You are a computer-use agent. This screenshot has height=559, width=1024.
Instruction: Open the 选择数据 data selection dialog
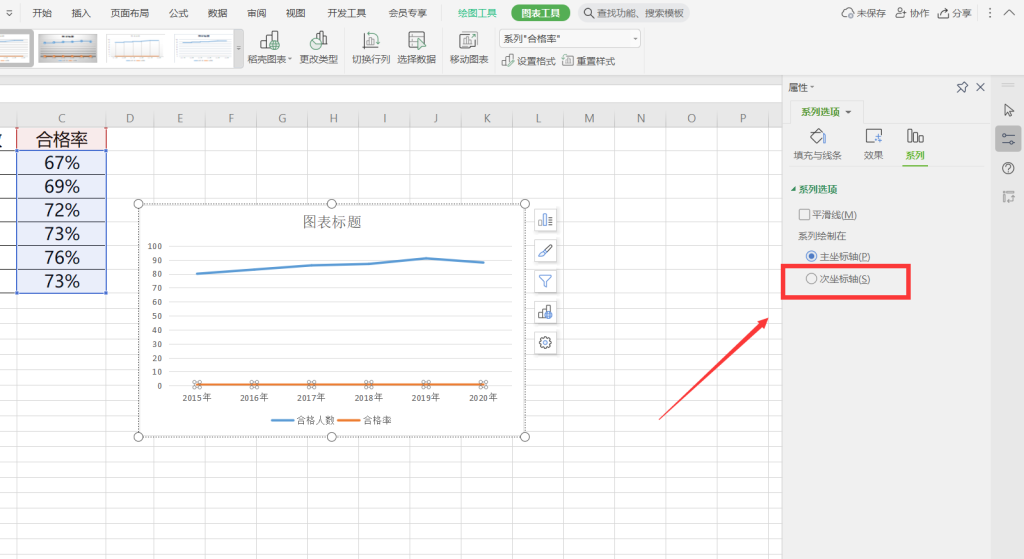tap(417, 48)
